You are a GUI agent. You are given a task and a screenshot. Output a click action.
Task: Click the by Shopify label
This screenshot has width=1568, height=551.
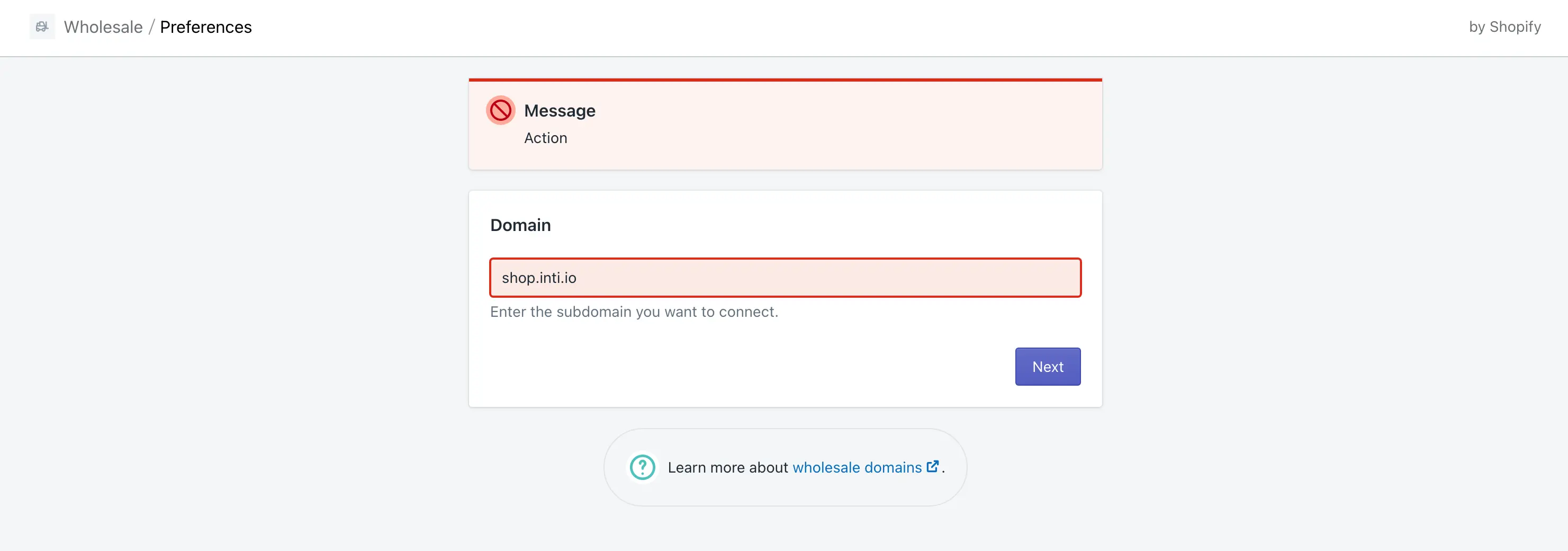point(1504,27)
